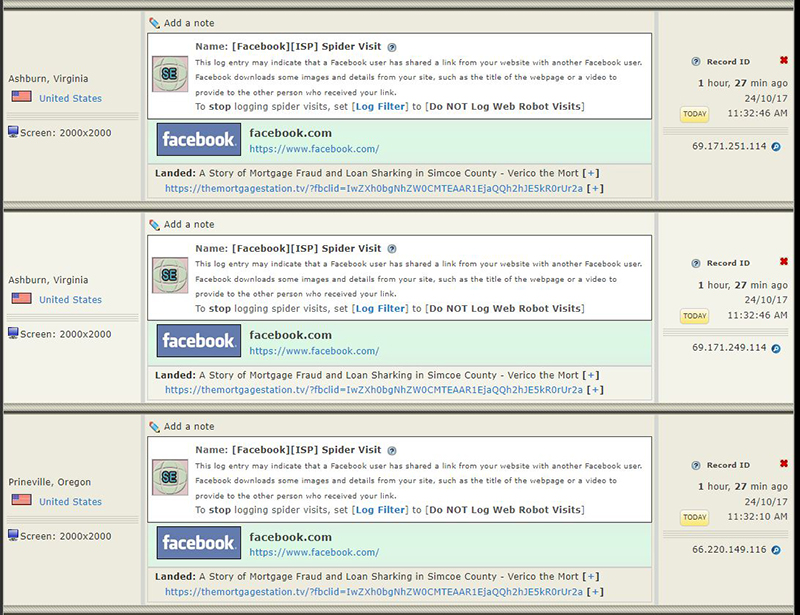Open the www.facebook.com link in the 69.171.251.114 record
The image size is (800, 615).
(314, 149)
